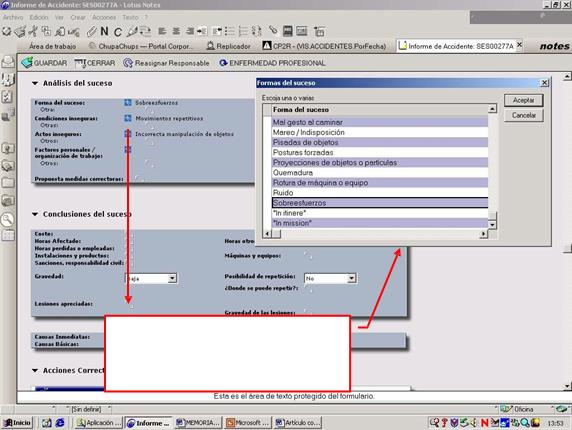Screen dimensions: 572x430
Task: Launch Internet Explorer from quick launch
Action: coord(60,423)
